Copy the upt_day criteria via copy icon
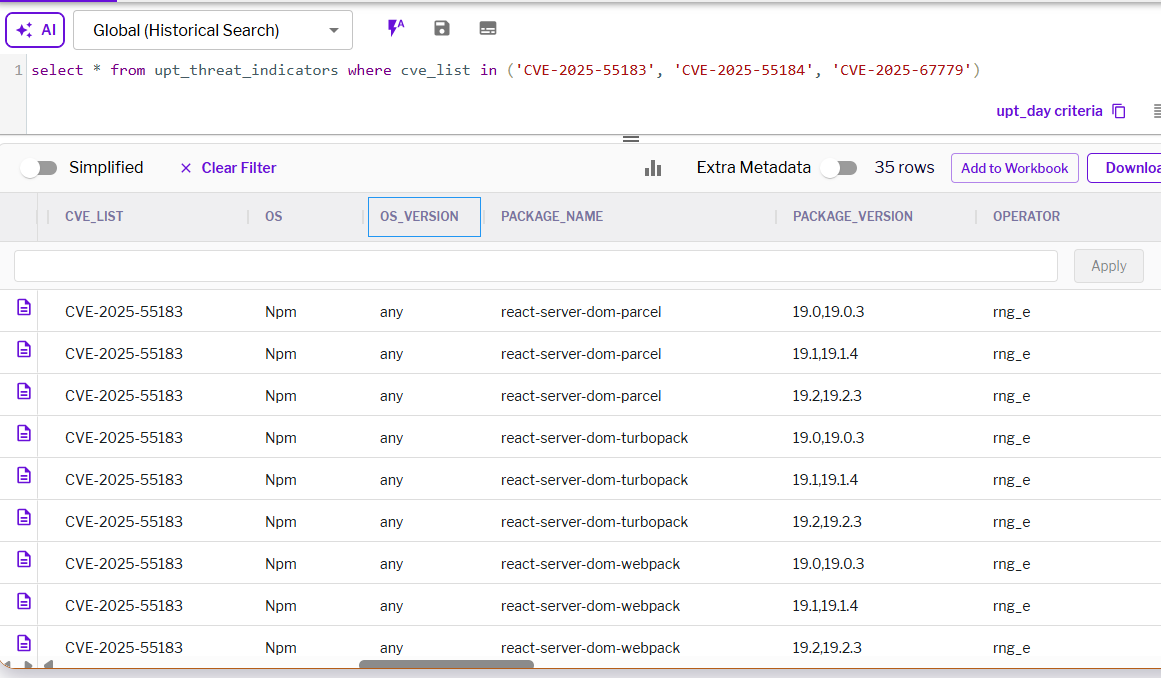 [x=1119, y=111]
